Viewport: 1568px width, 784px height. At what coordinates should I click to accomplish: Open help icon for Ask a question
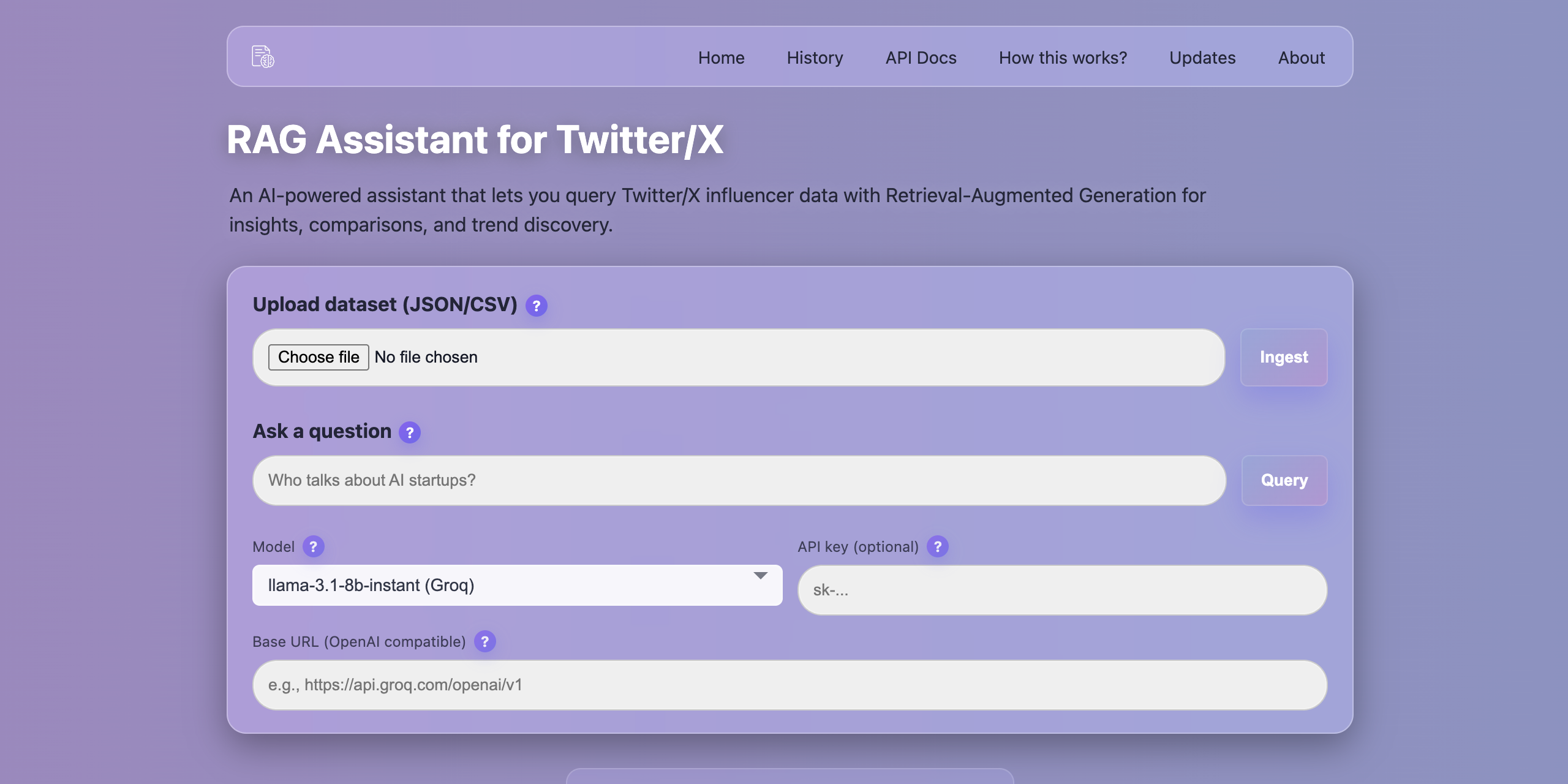coord(410,432)
